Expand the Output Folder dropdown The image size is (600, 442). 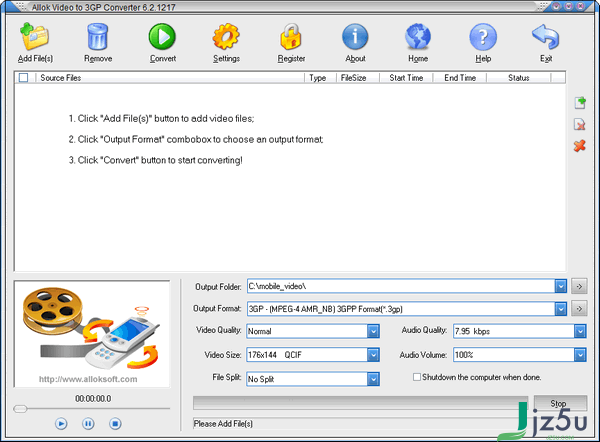click(561, 286)
